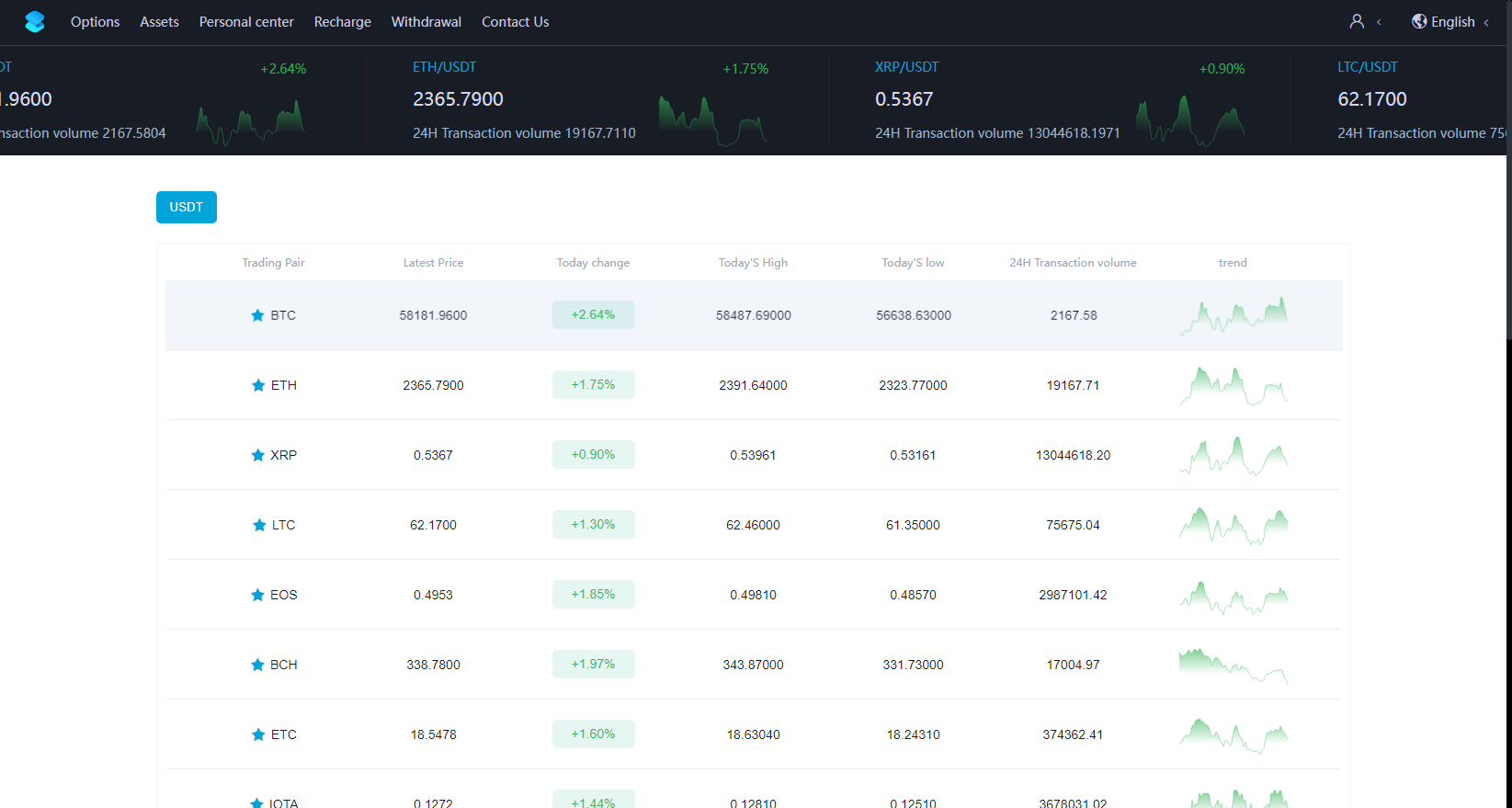Open the BTC trend sparkline chart
This screenshot has width=1512, height=808.
[1233, 315]
